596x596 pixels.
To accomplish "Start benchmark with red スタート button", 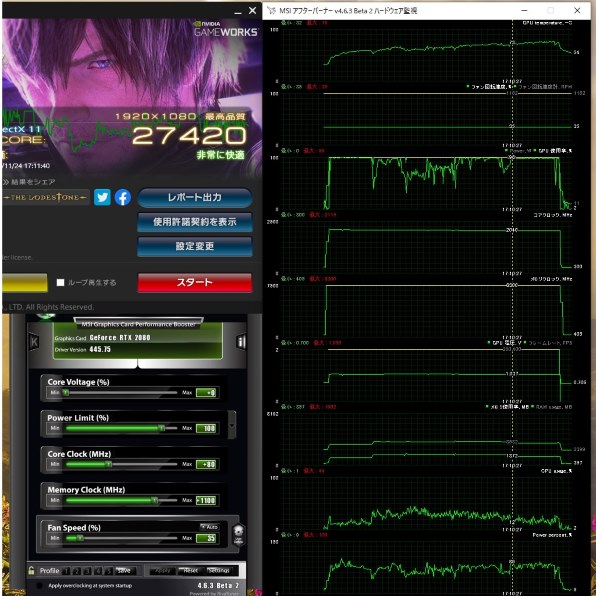I will [x=195, y=282].
